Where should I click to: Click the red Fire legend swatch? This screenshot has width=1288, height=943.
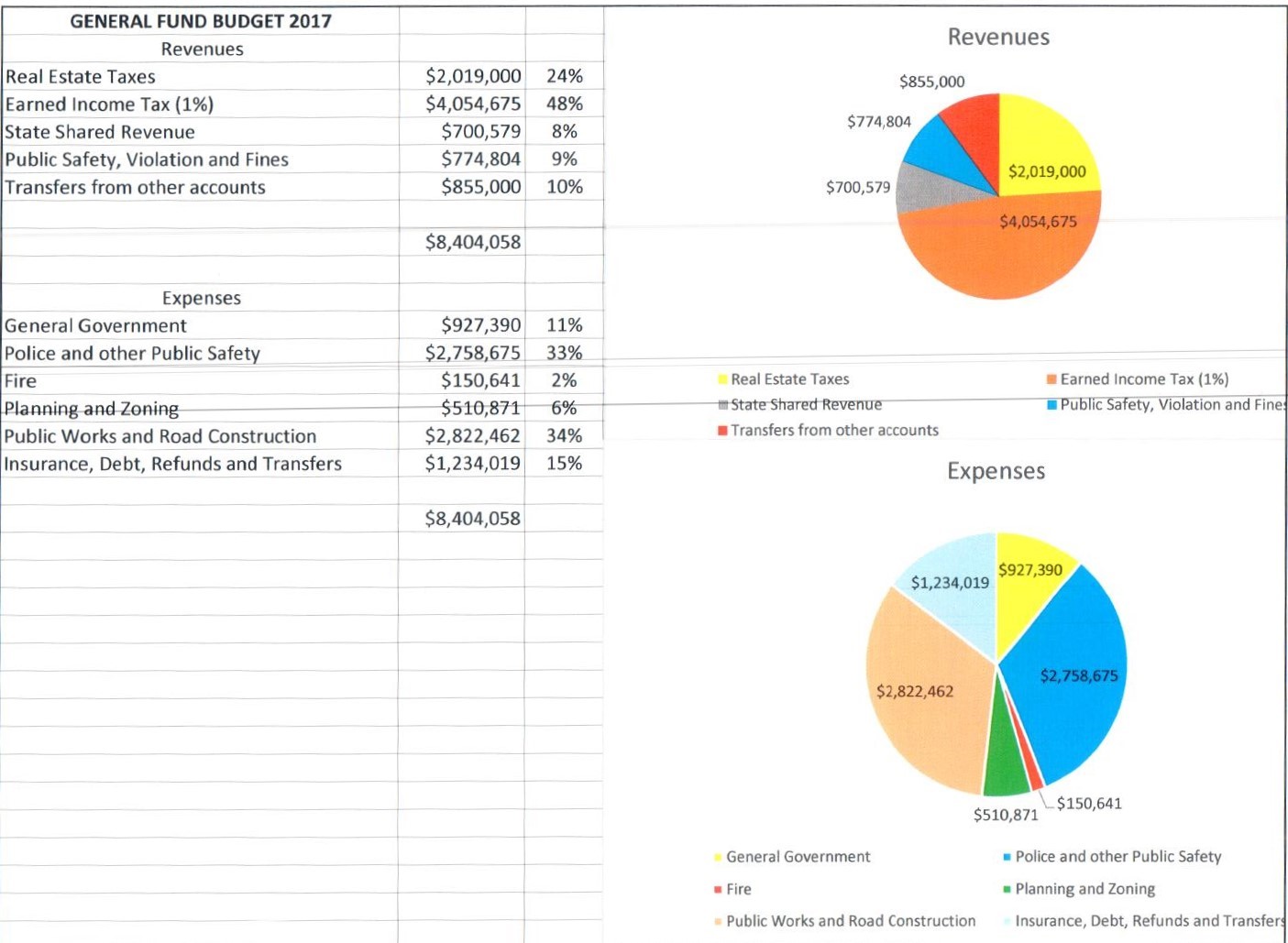click(718, 890)
